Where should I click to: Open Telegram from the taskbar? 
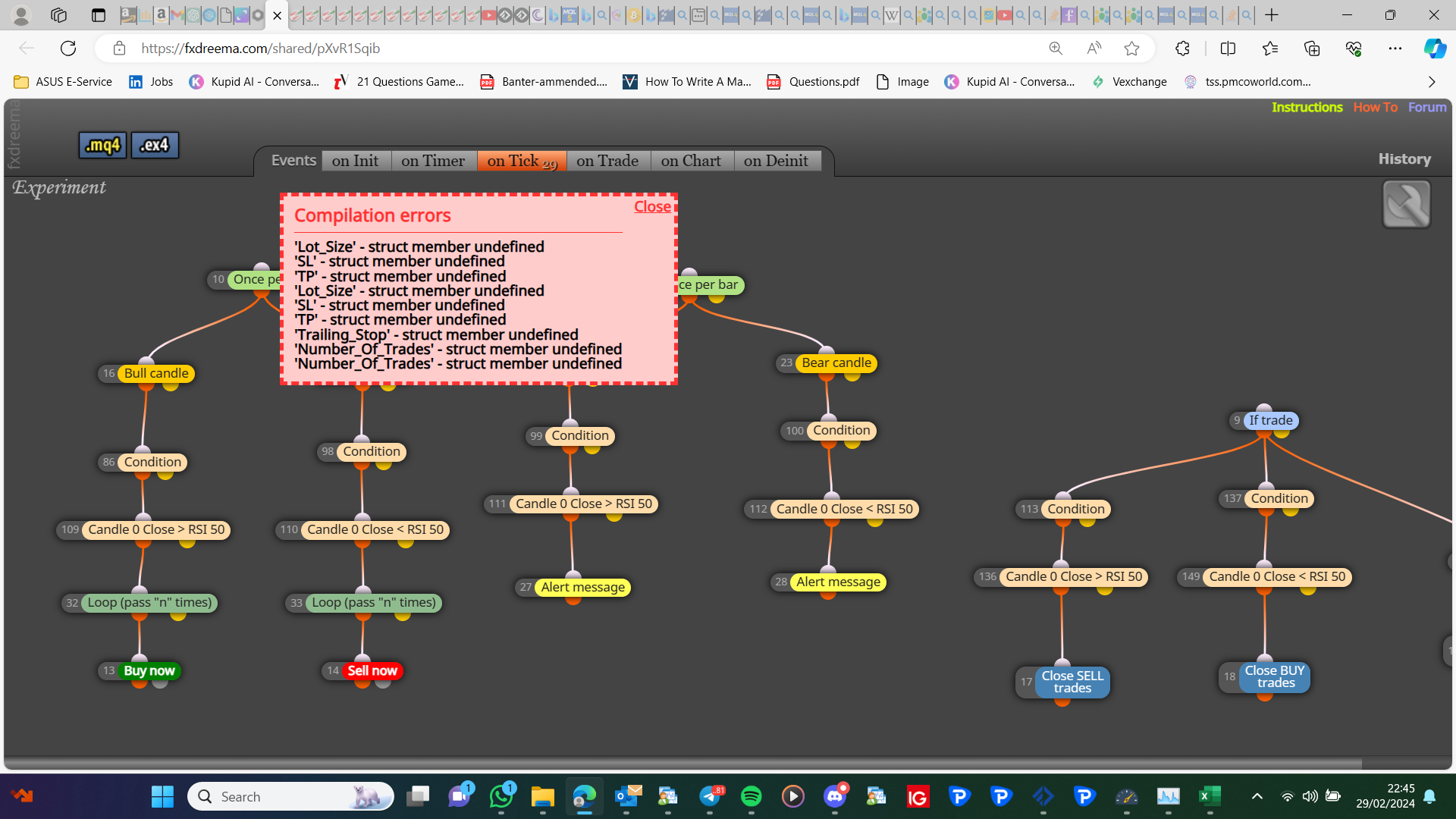[710, 796]
